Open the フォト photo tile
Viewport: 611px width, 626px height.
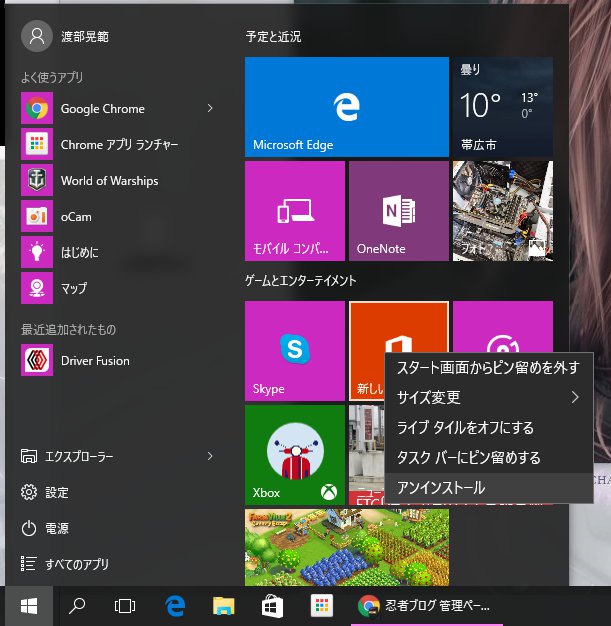503,211
